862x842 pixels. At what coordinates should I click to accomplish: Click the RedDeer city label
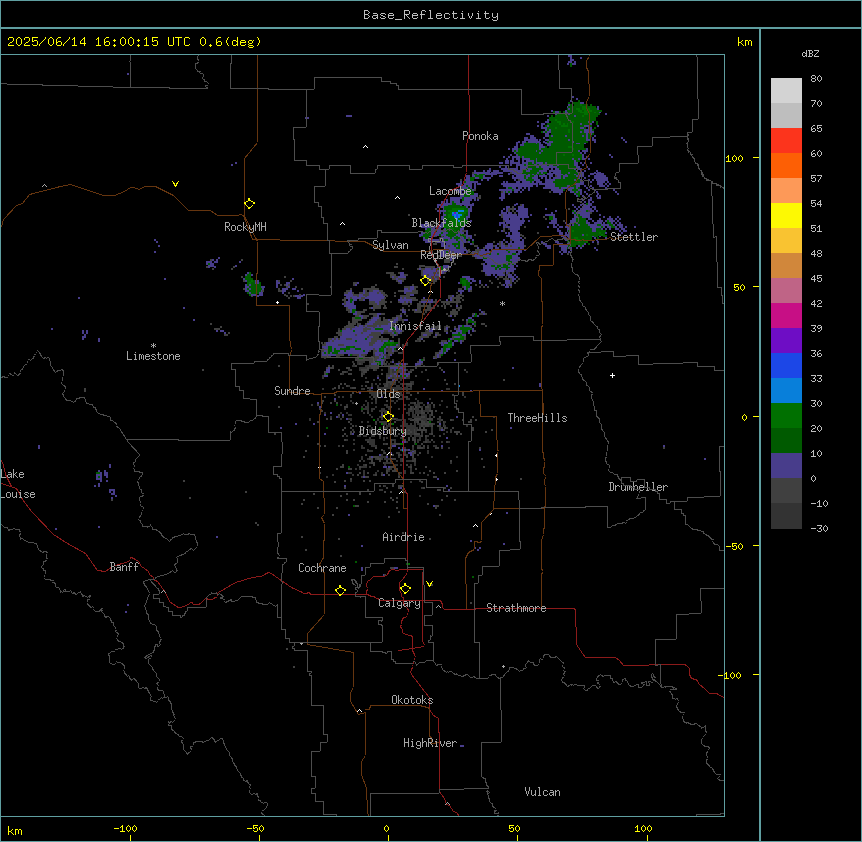pyautogui.click(x=441, y=255)
